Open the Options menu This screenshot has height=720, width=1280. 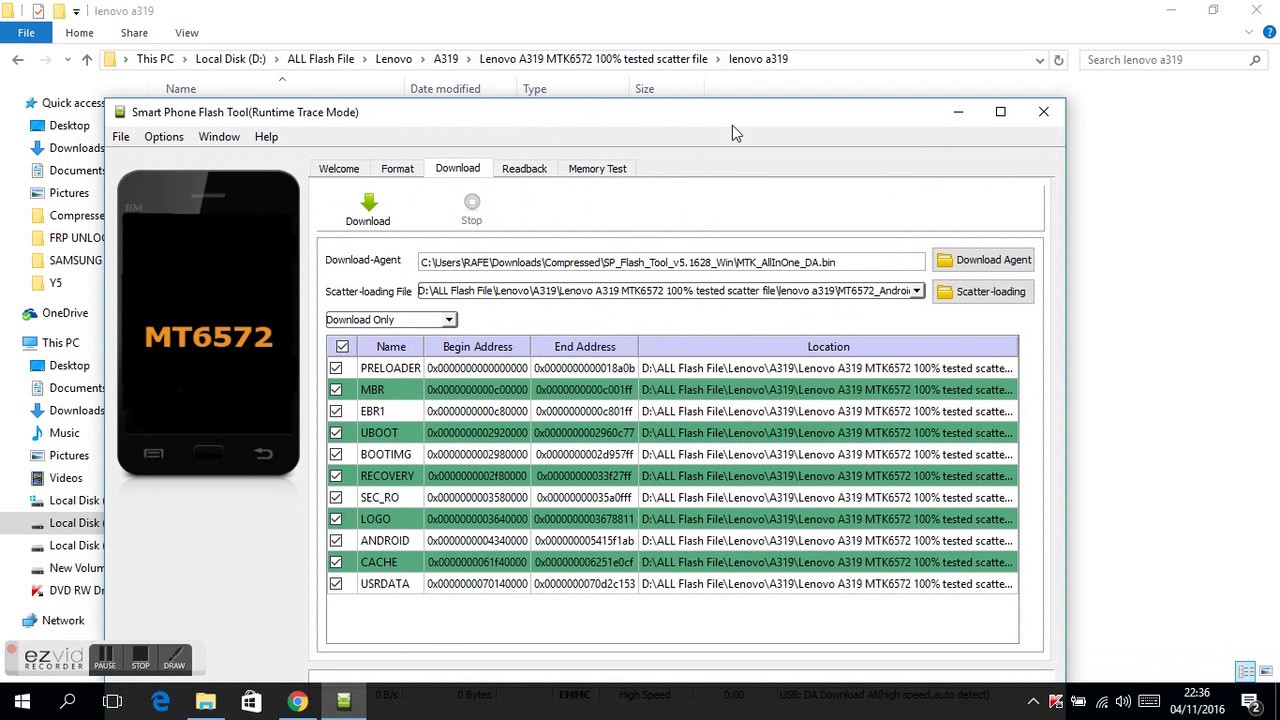click(x=164, y=137)
